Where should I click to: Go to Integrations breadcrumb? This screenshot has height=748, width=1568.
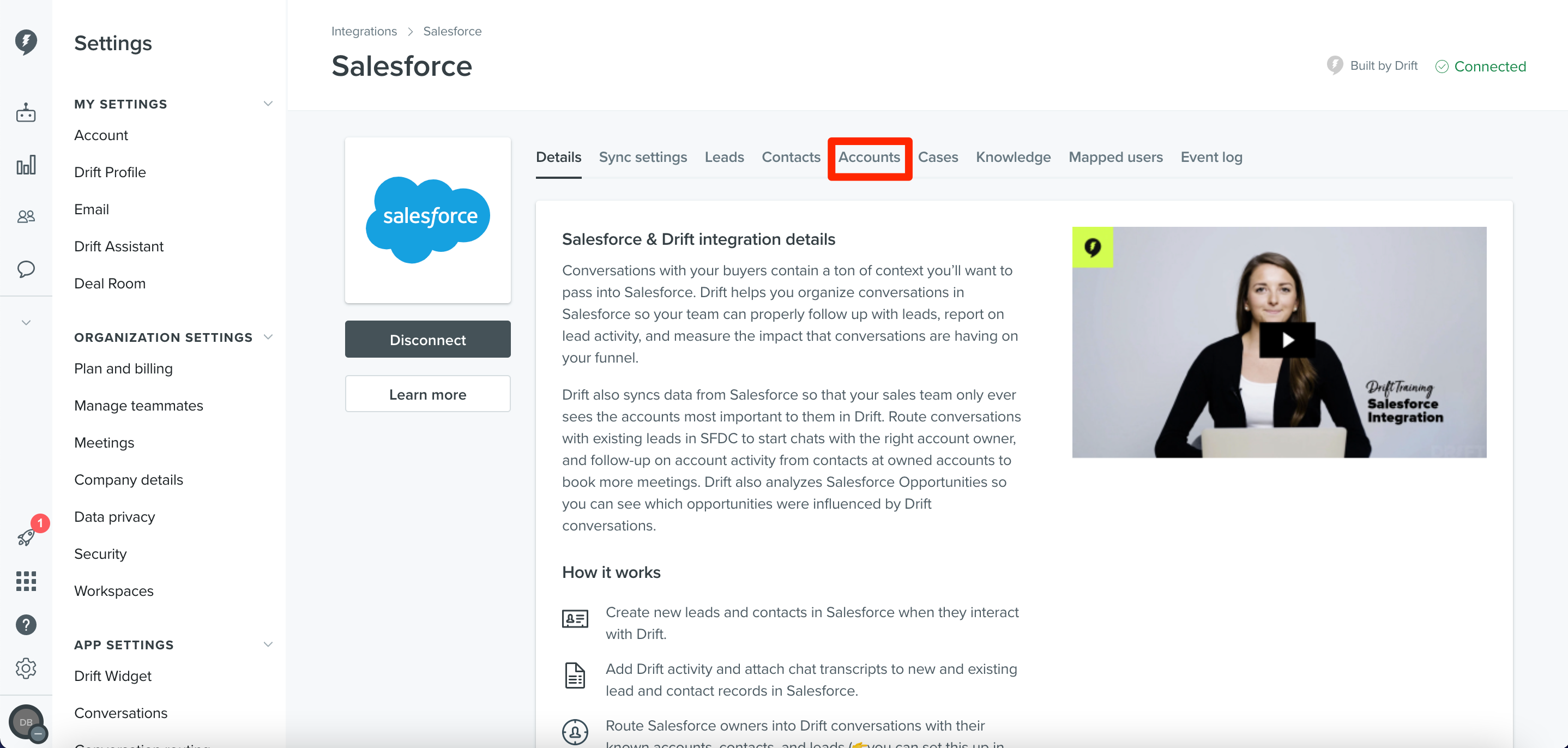[364, 31]
